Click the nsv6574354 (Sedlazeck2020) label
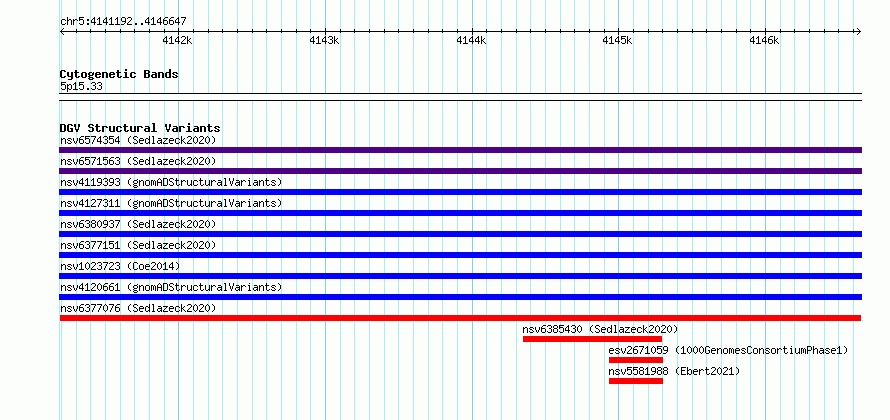The image size is (890, 420). (x=138, y=140)
